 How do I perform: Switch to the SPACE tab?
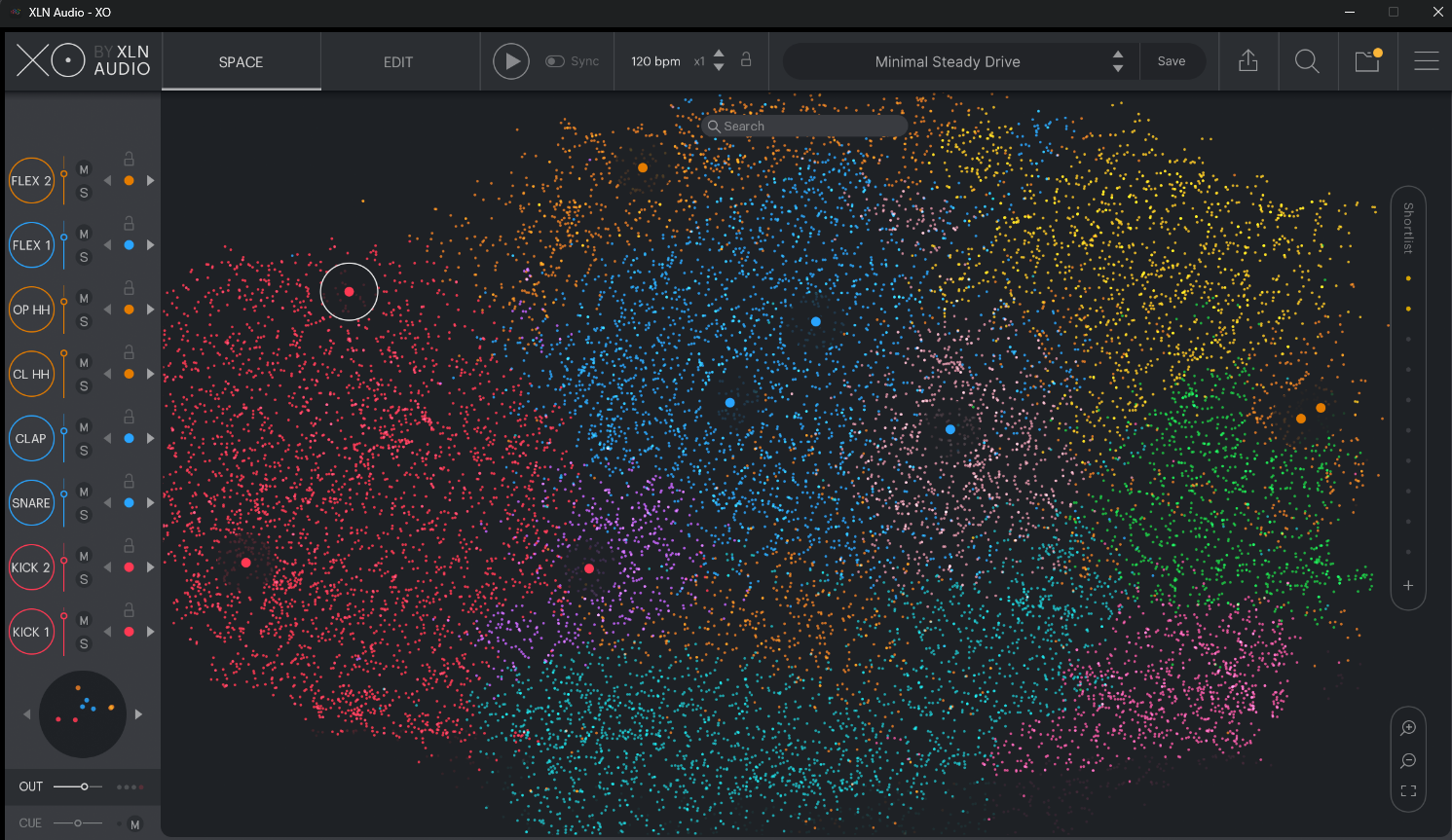coord(241,61)
